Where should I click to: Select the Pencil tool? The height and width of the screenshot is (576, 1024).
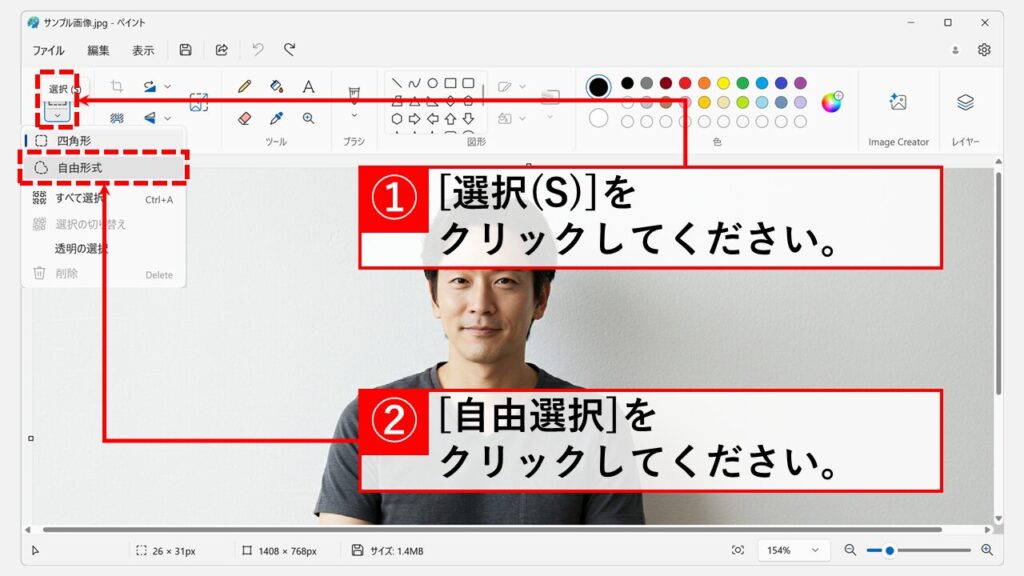point(244,87)
